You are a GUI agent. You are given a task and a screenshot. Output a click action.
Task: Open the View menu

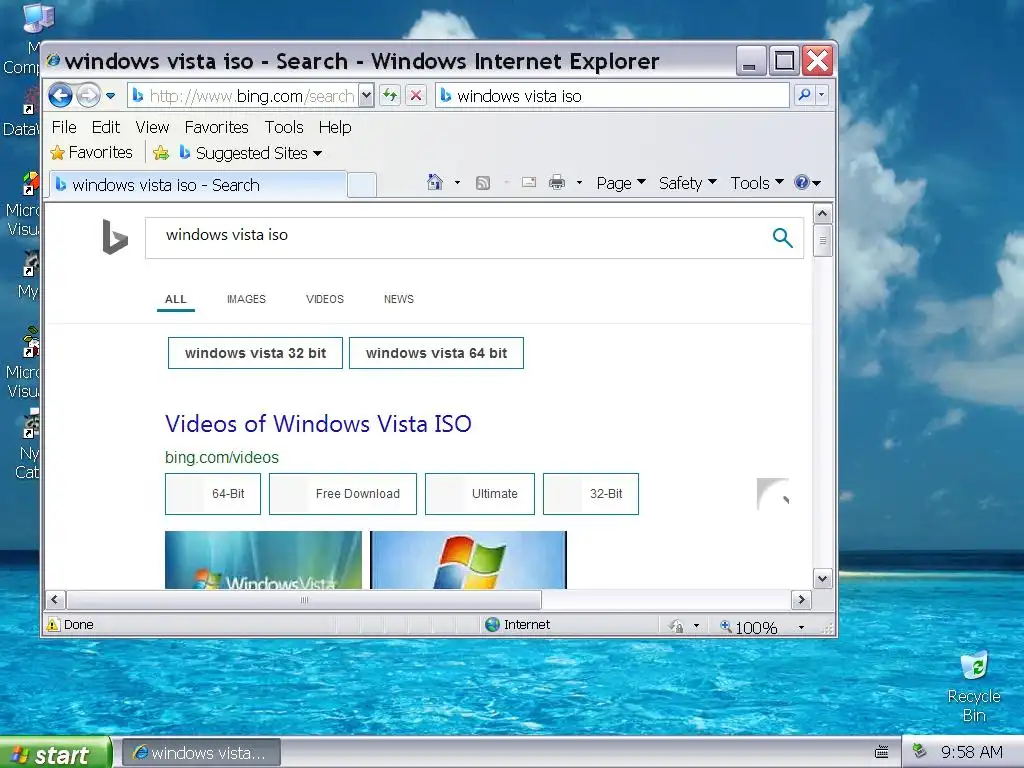(x=152, y=127)
